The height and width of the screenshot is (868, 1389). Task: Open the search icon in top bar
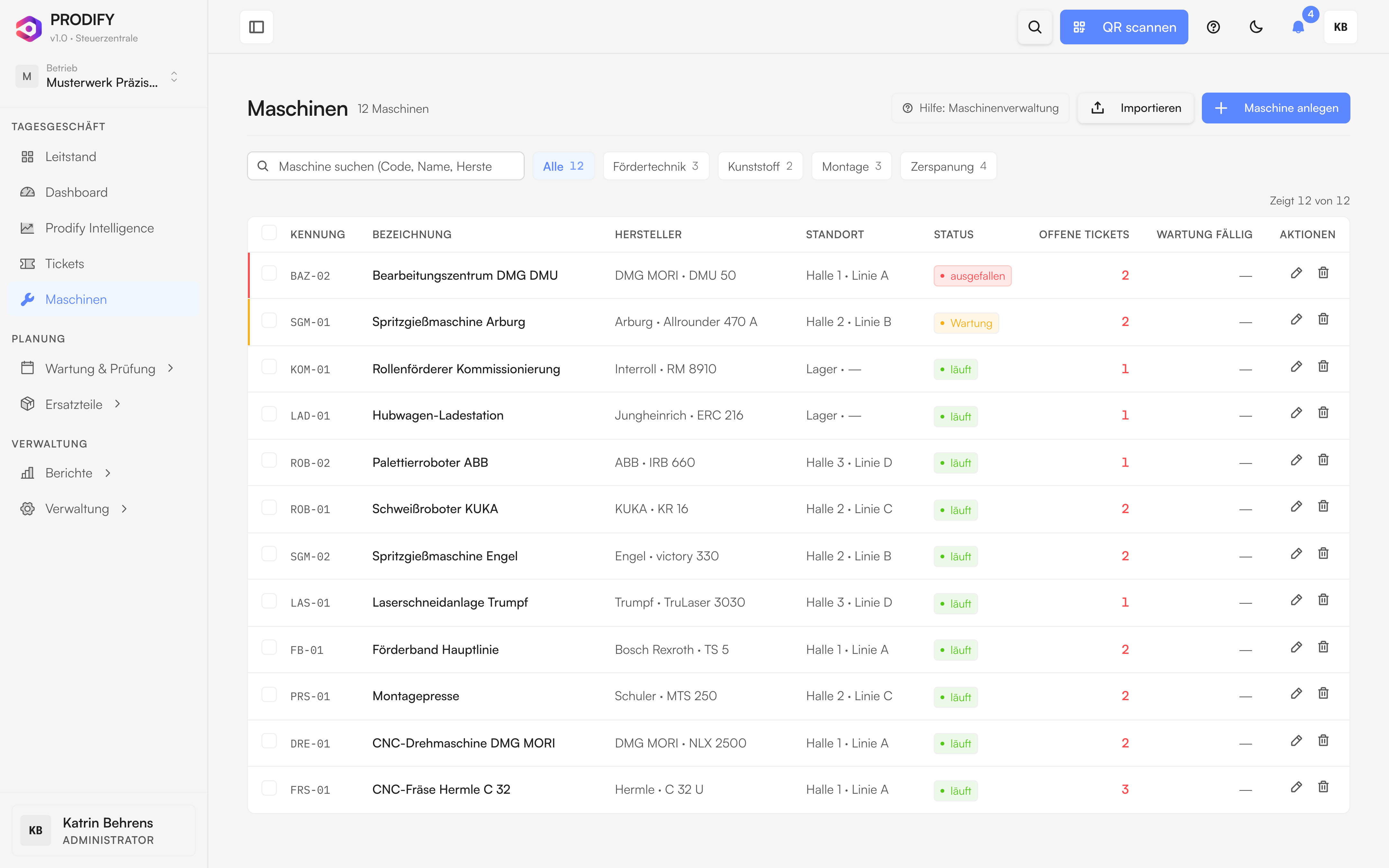[1034, 27]
